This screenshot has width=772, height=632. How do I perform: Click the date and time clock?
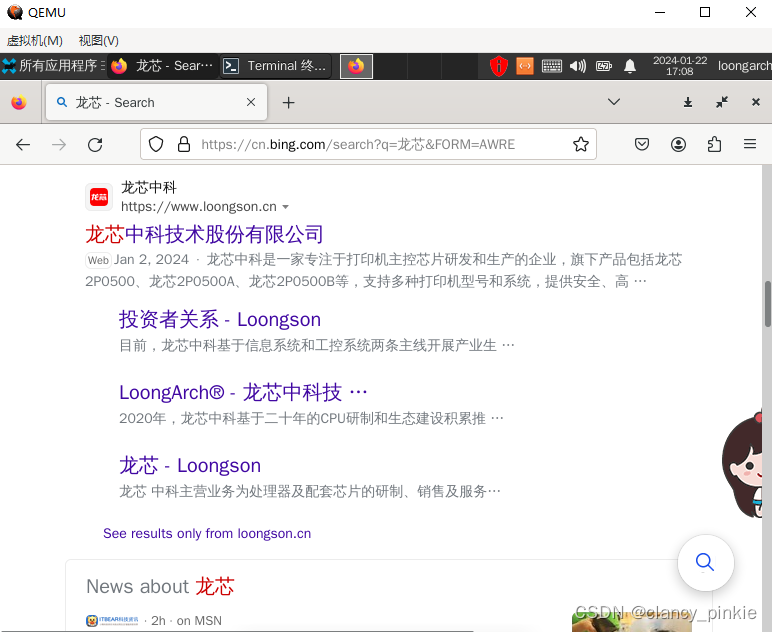click(x=679, y=66)
